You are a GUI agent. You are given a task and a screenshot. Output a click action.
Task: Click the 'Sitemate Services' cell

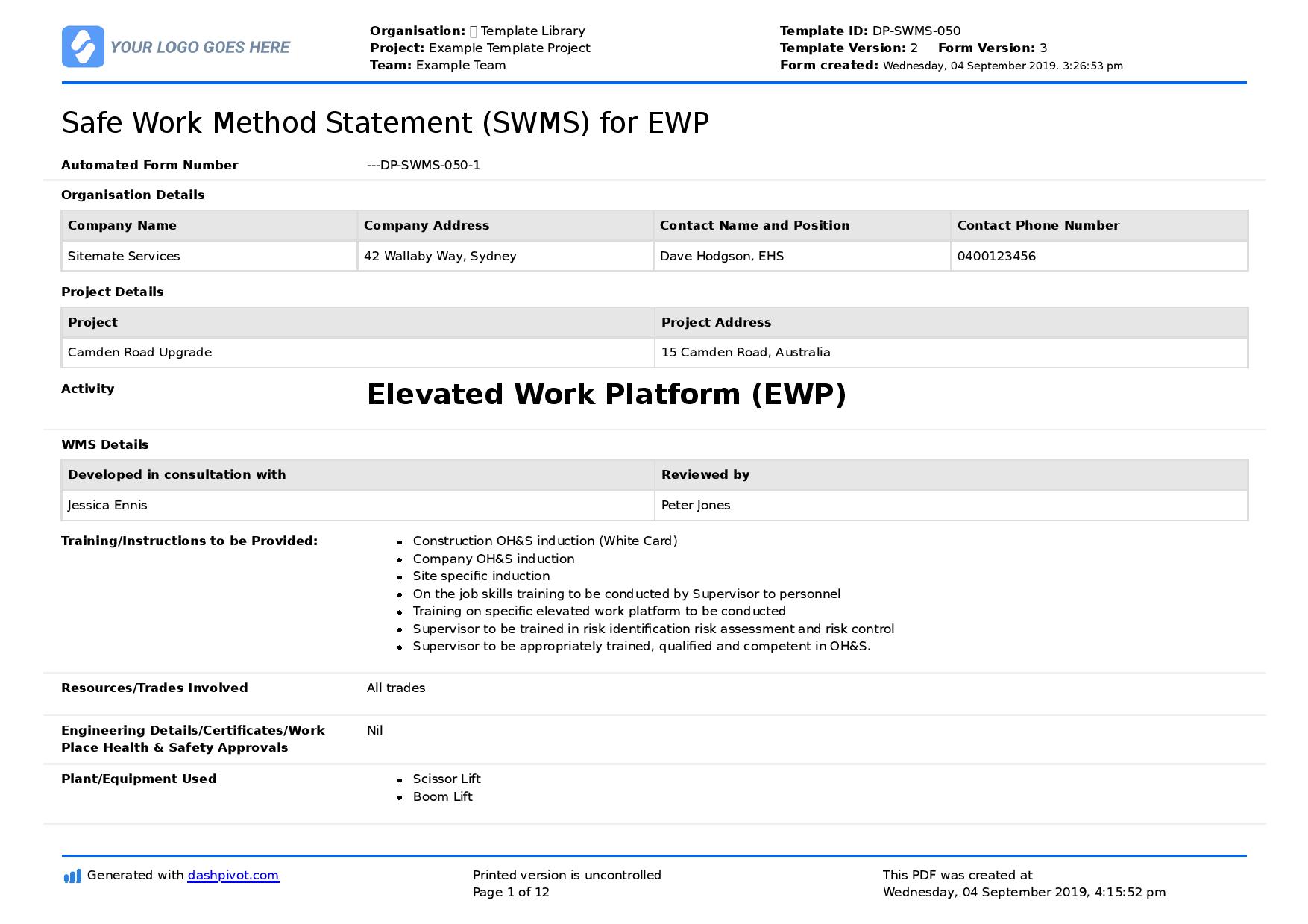pyautogui.click(x=210, y=256)
